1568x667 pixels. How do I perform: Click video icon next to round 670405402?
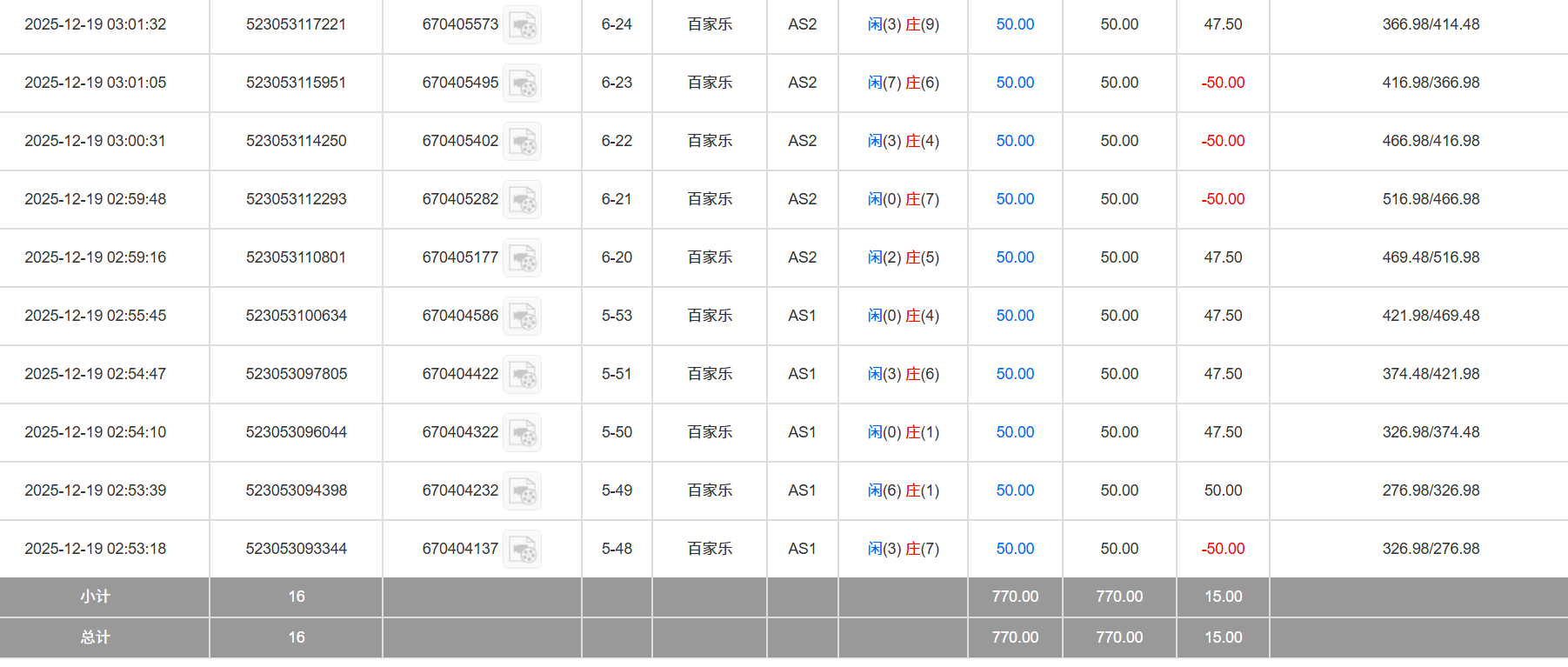[523, 142]
